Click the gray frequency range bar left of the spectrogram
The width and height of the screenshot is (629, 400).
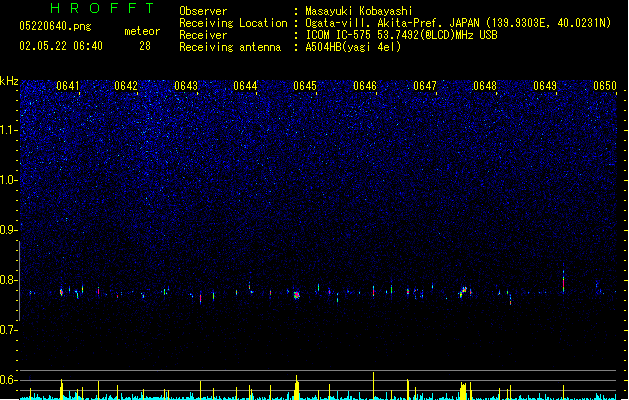click(x=19, y=281)
